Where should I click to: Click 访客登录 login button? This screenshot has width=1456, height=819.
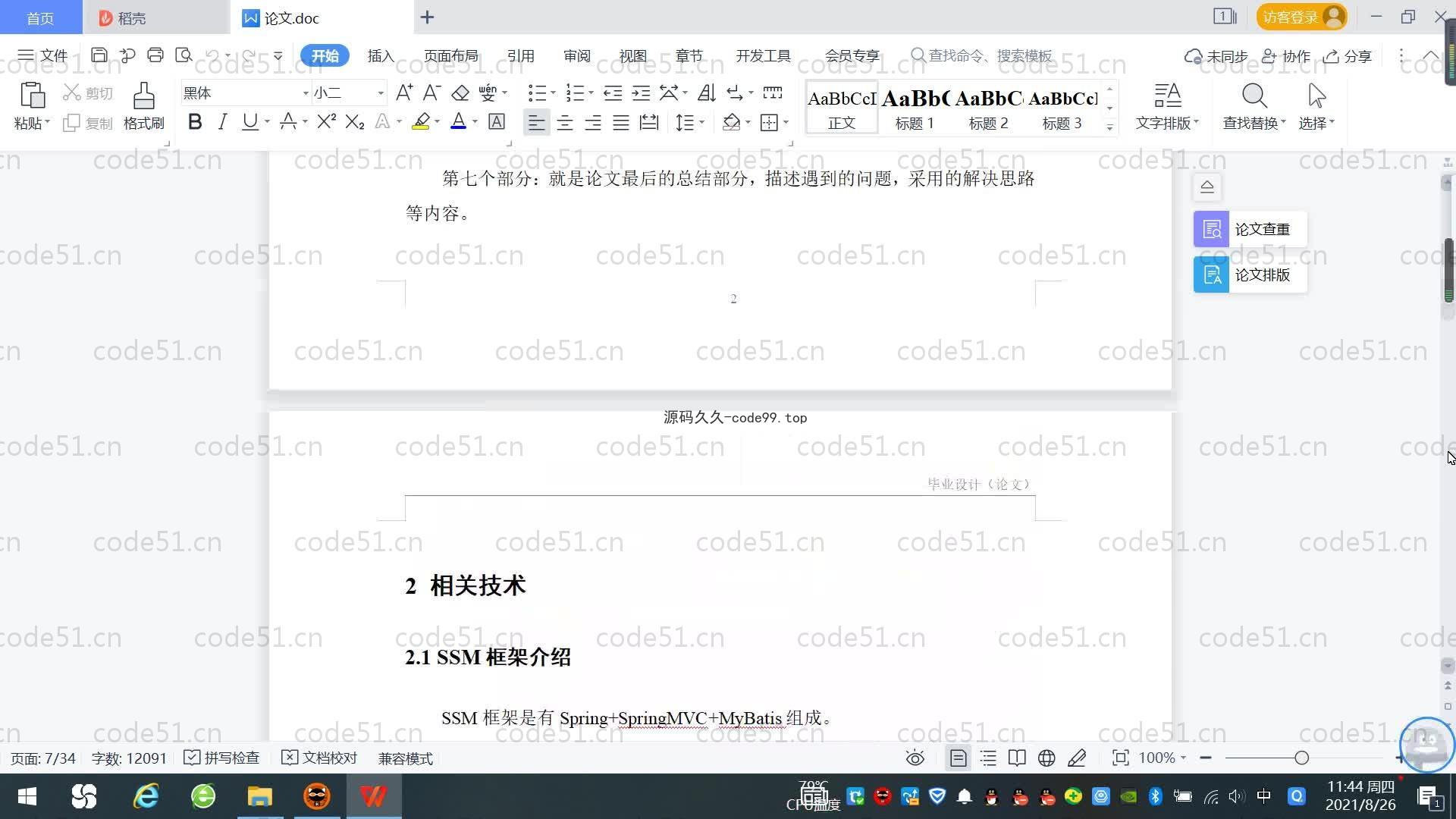pos(1301,17)
